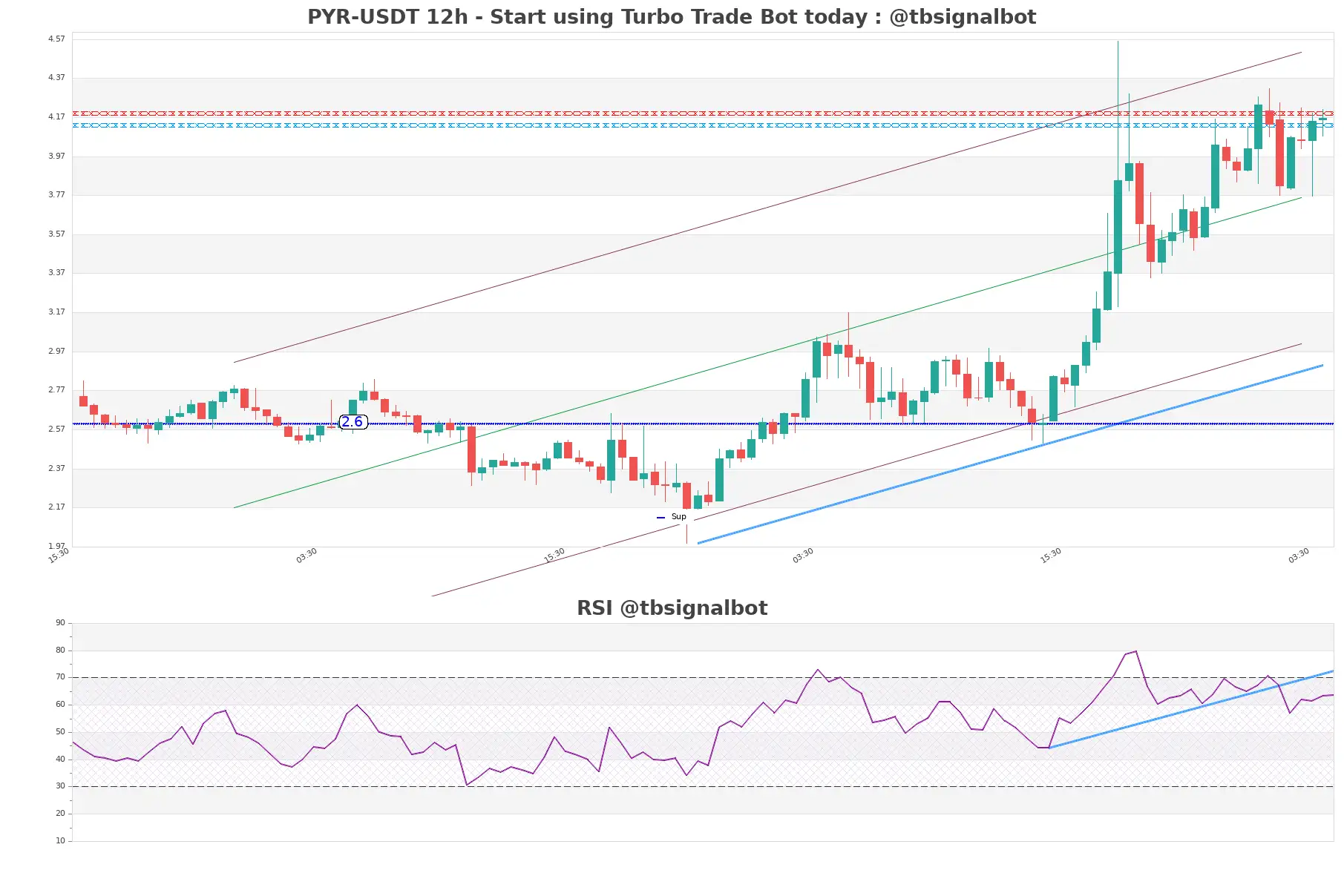The height and width of the screenshot is (896, 1344).
Task: Click the PYR-USDT 12h chart title
Action: 672,17
